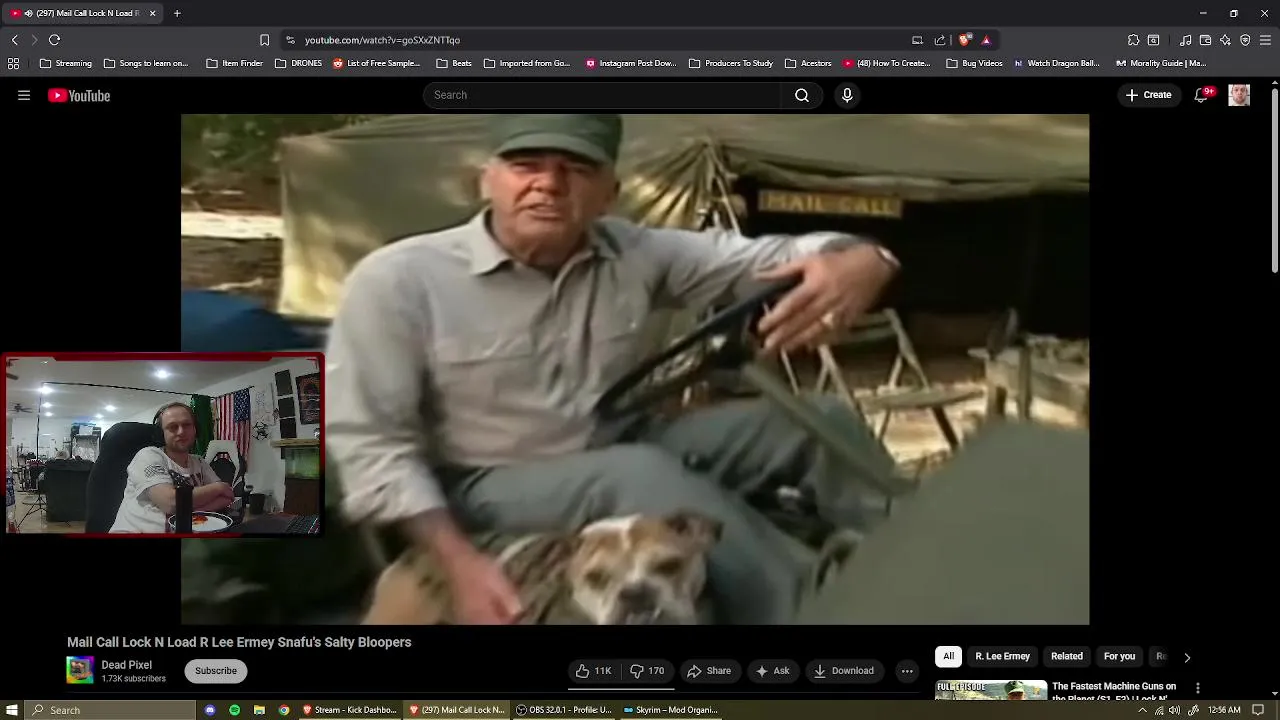The width and height of the screenshot is (1280, 720).
Task: Go to the YouTube home logo
Action: point(79,96)
